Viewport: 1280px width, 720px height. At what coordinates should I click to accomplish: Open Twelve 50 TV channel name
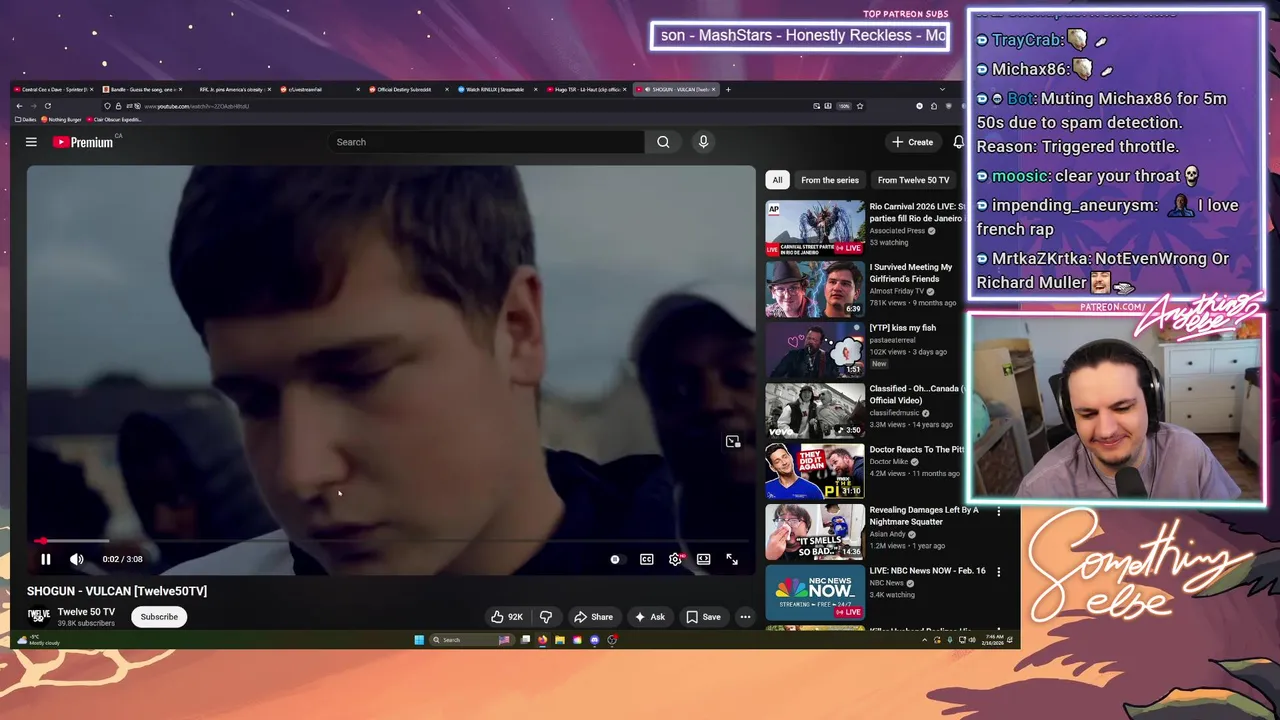point(86,612)
